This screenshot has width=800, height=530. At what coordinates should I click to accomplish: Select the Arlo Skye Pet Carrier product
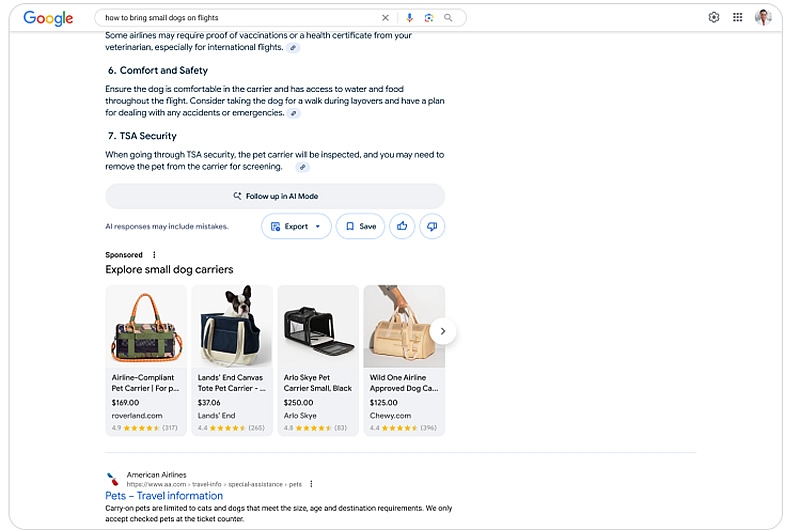point(318,360)
